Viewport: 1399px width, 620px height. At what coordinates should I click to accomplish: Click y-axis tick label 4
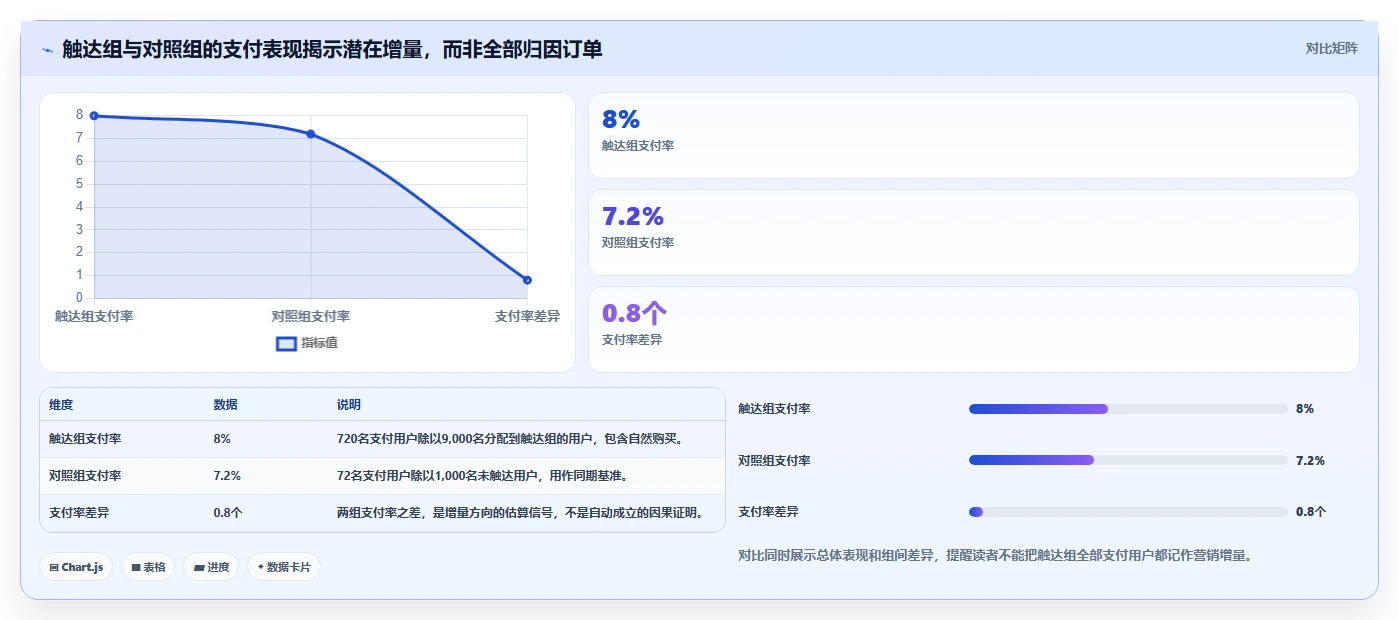79,207
